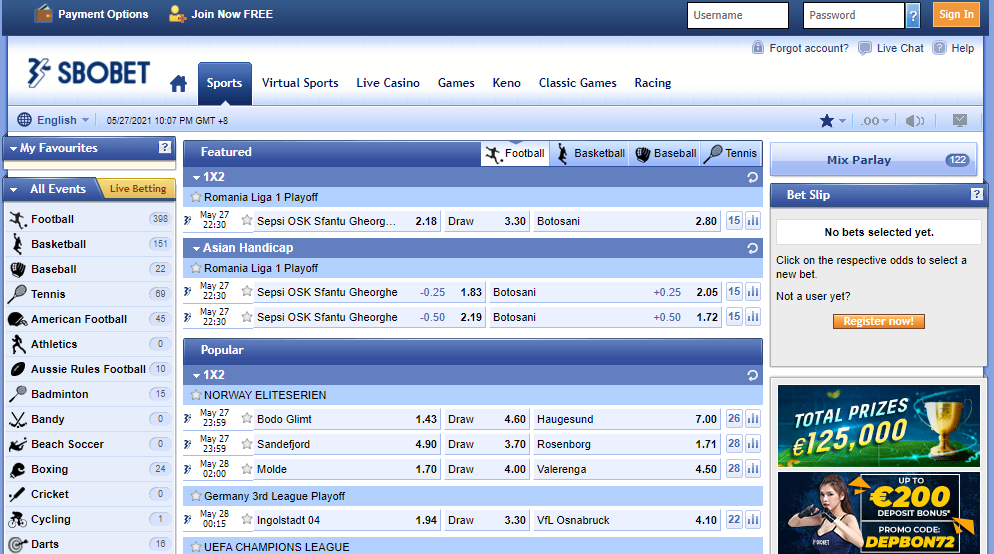The image size is (994, 554).
Task: Open Live Chat
Action: pyautogui.click(x=891, y=48)
